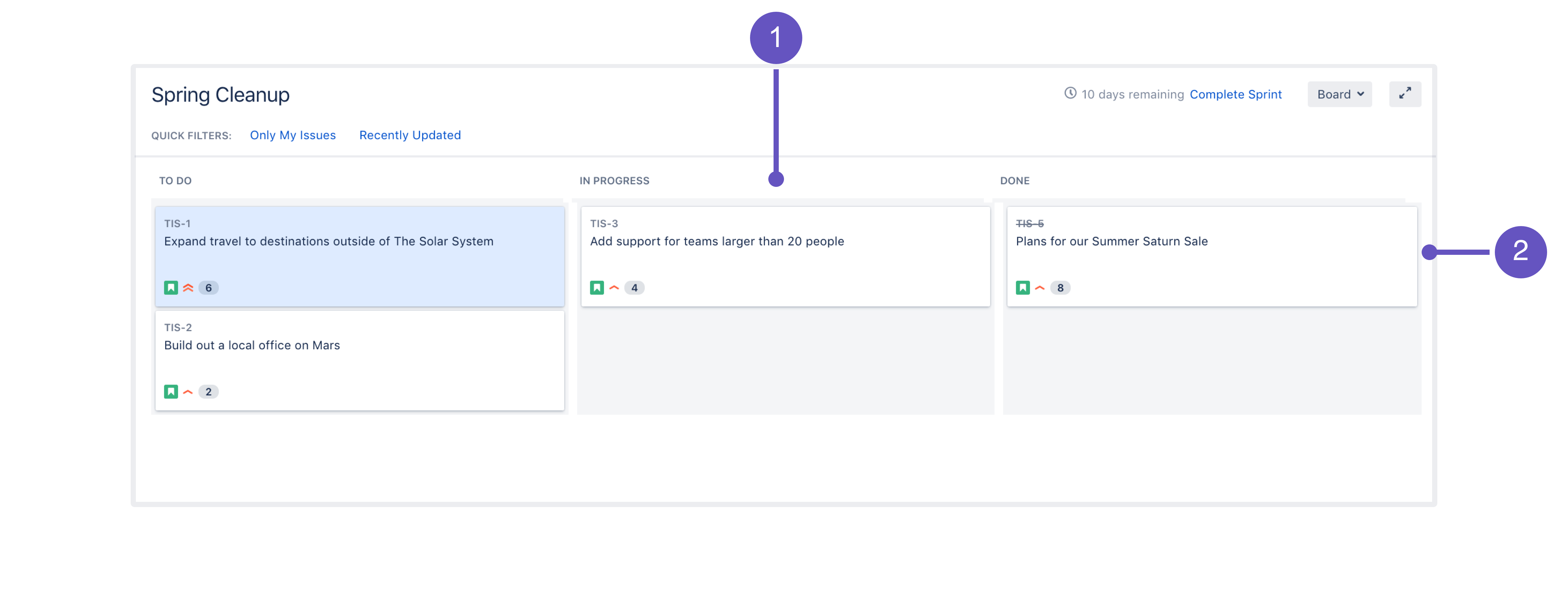The height and width of the screenshot is (592, 1568).
Task: Open the Board view dropdown
Action: [1340, 94]
